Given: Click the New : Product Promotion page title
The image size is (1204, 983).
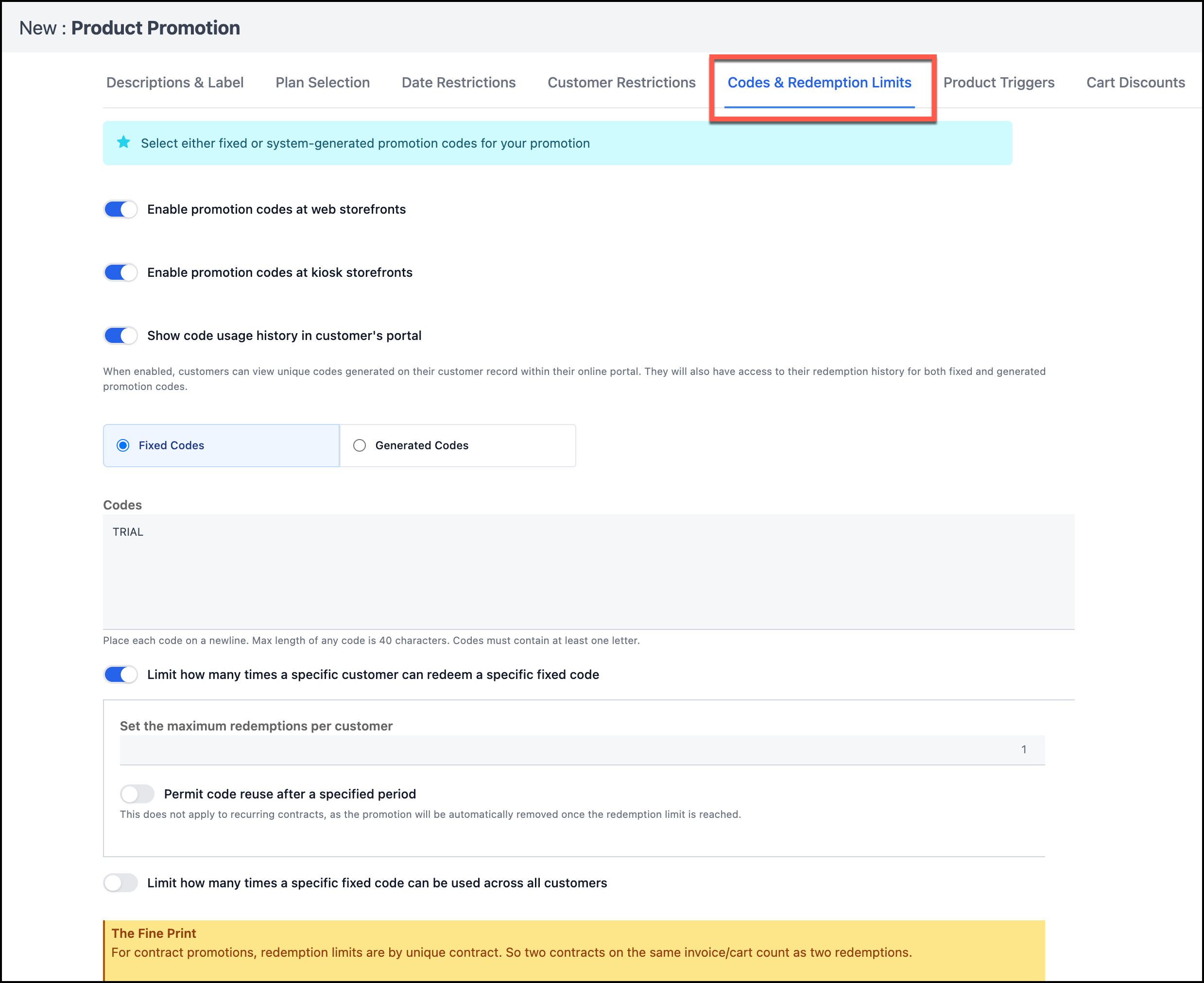Looking at the screenshot, I should click(x=130, y=28).
